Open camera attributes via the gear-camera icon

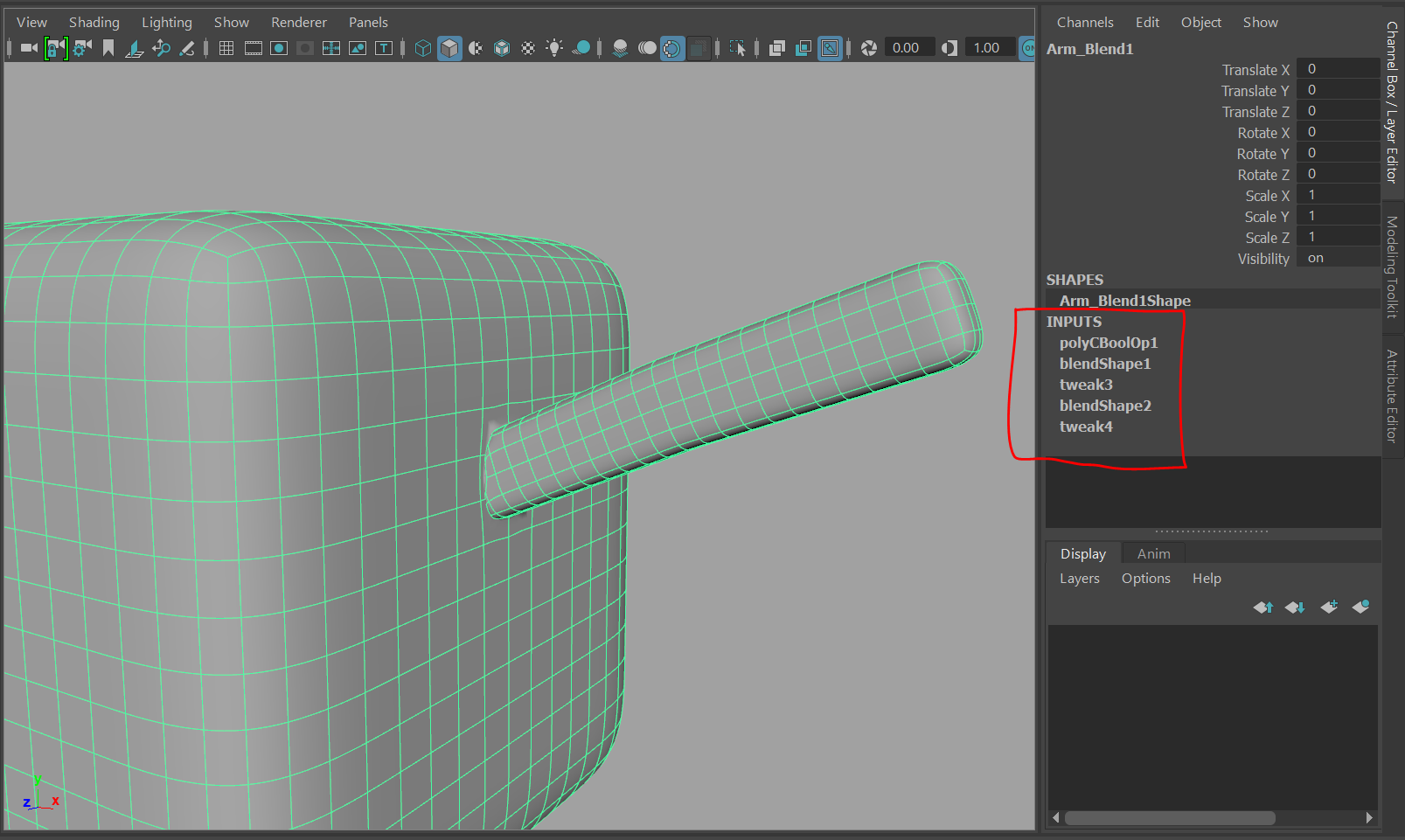[x=80, y=48]
